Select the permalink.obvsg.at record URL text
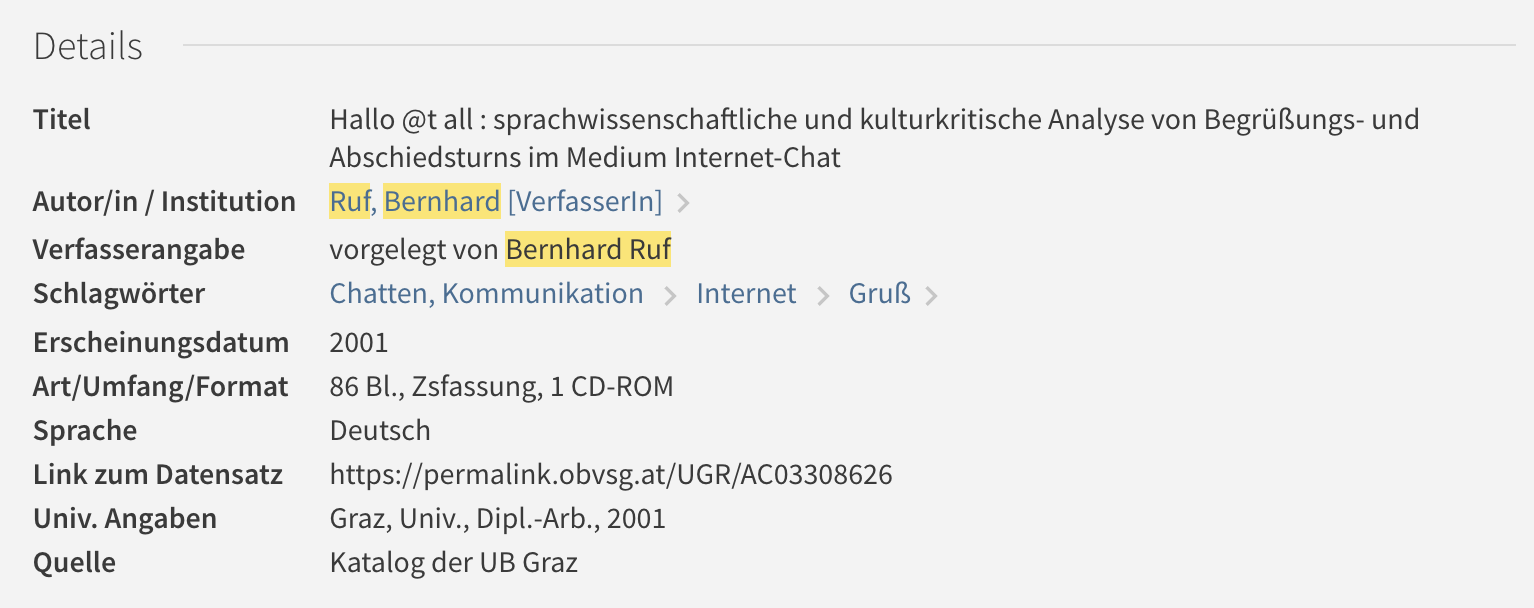This screenshot has height=608, width=1534. pos(611,475)
